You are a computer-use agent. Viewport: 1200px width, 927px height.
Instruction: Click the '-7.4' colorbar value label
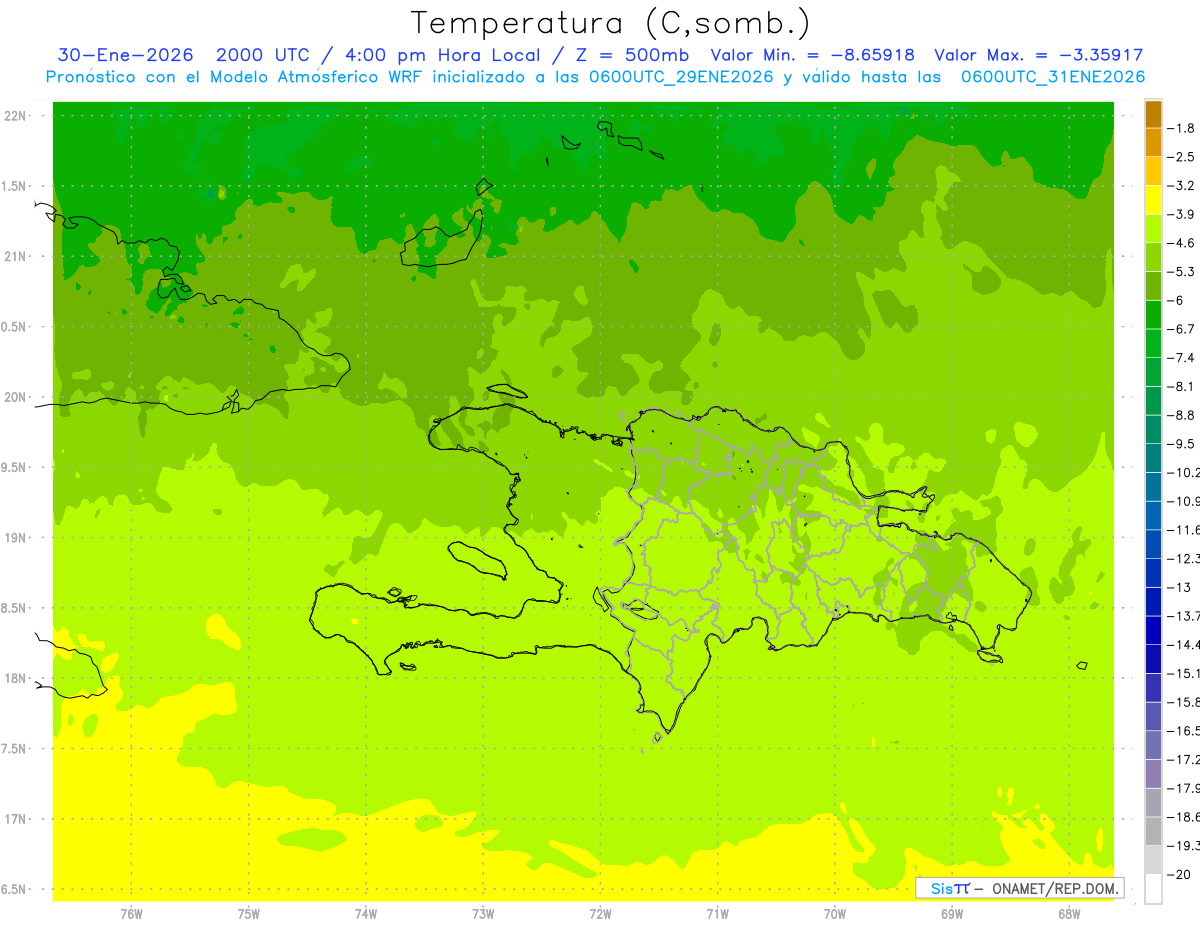point(1181,358)
